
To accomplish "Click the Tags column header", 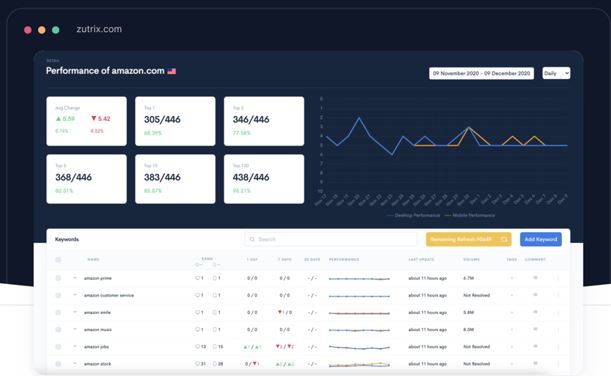I will (511, 259).
